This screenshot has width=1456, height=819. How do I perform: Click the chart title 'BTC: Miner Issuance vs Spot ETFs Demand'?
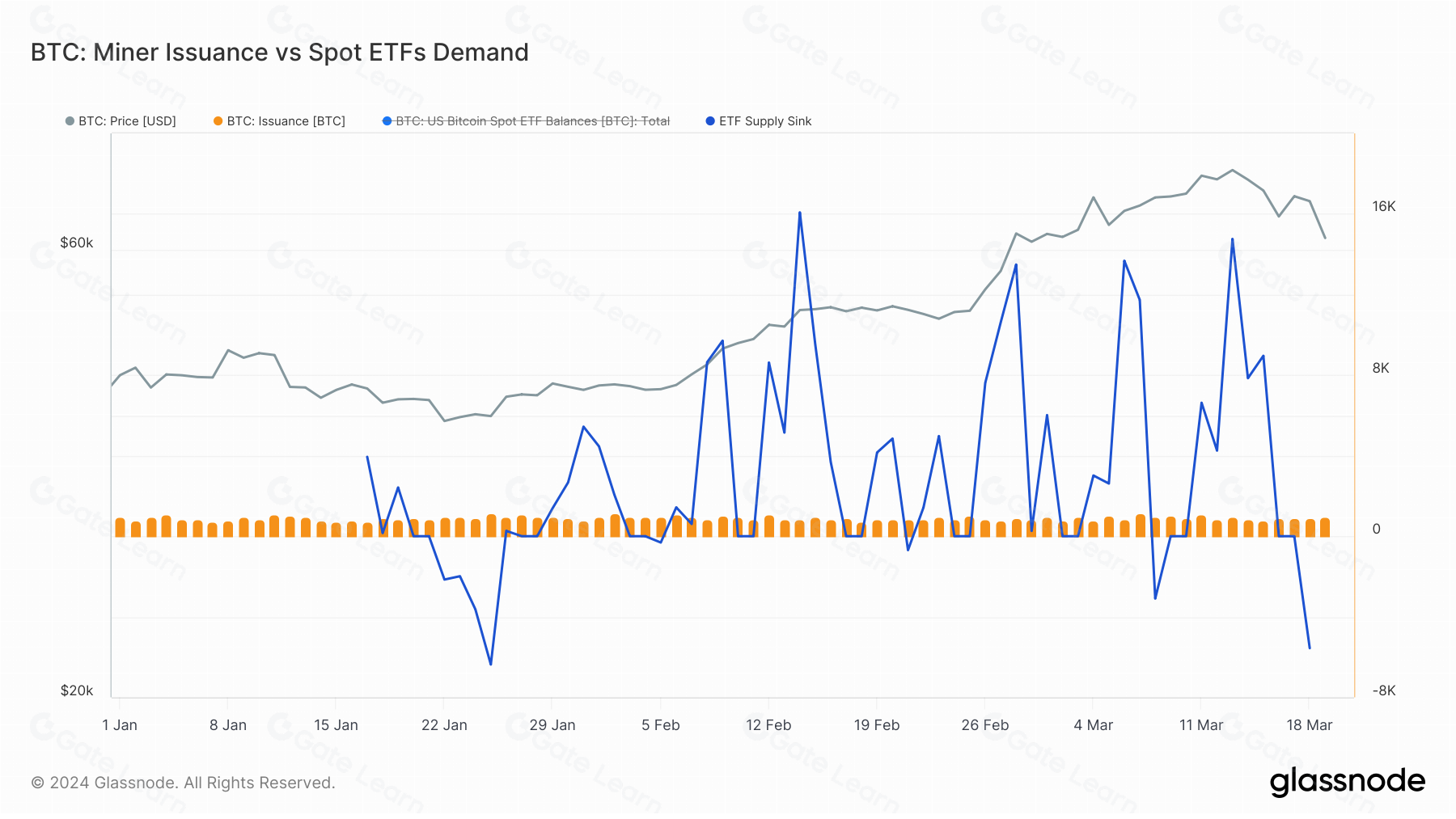(279, 53)
